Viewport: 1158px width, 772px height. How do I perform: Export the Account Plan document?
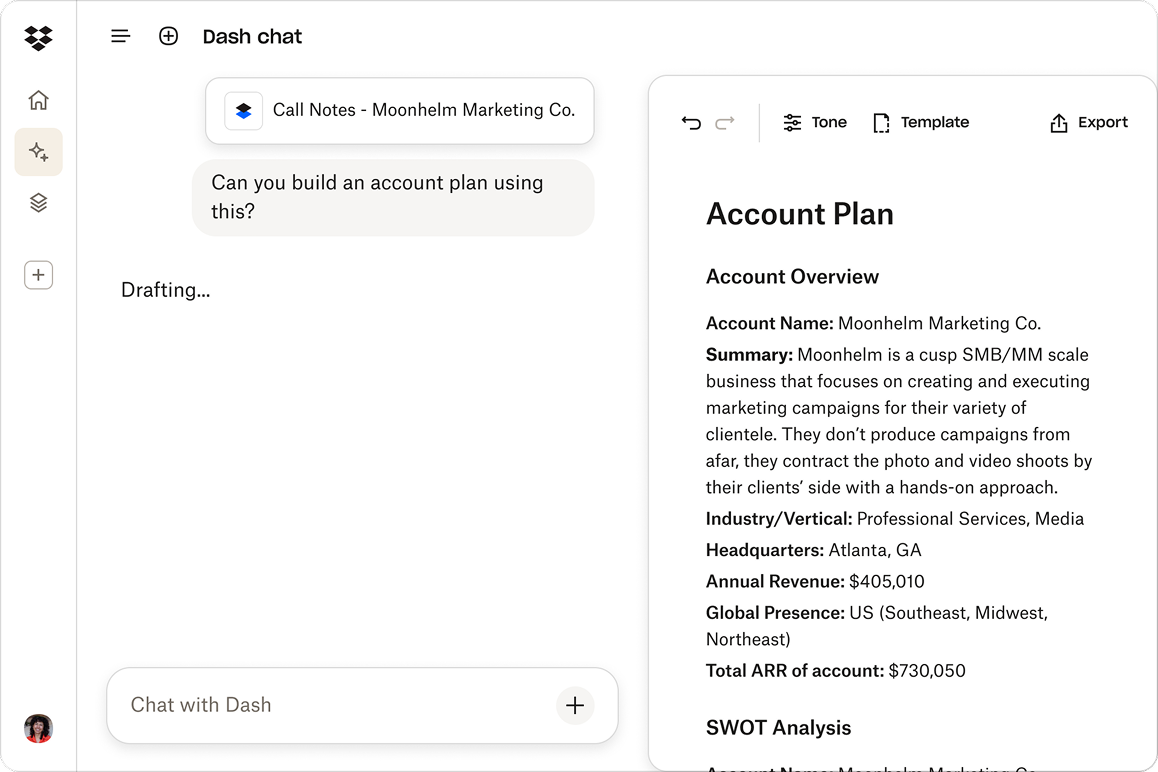[x=1089, y=123]
